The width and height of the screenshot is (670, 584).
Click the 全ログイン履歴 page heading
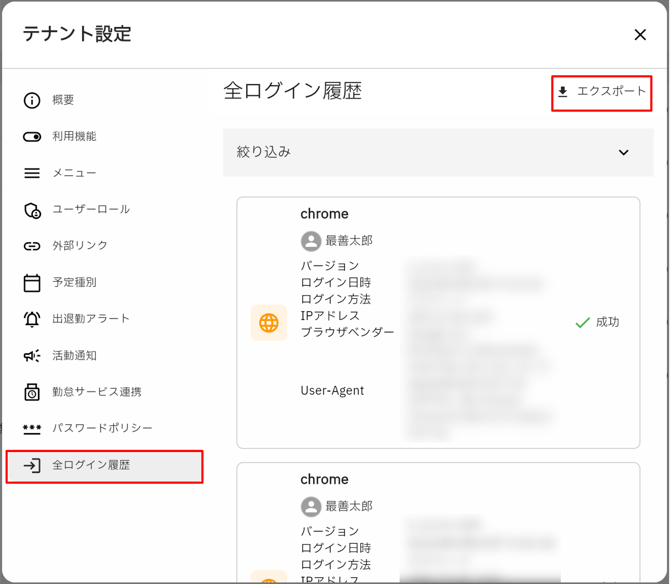point(293,91)
